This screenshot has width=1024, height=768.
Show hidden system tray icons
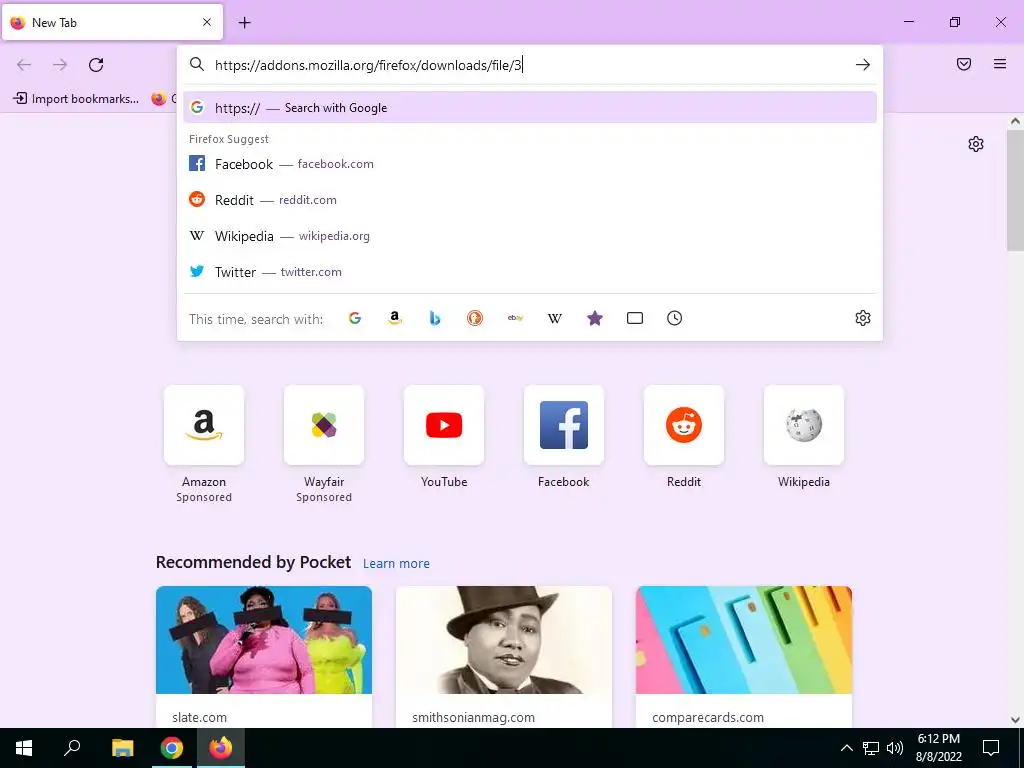(x=846, y=748)
